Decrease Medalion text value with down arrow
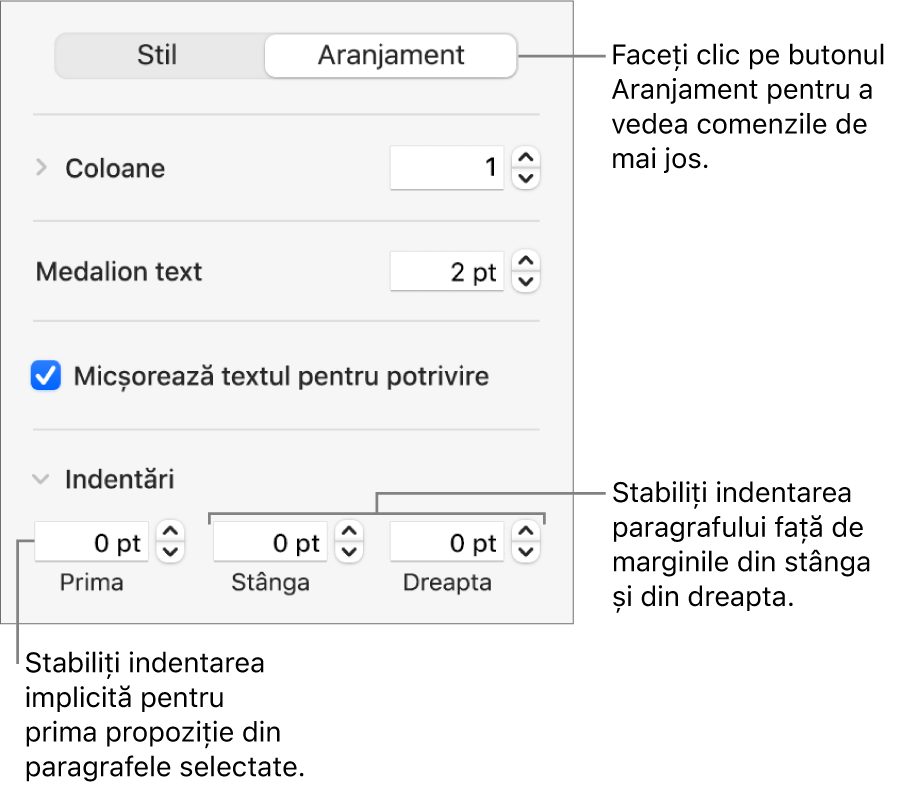 [526, 283]
